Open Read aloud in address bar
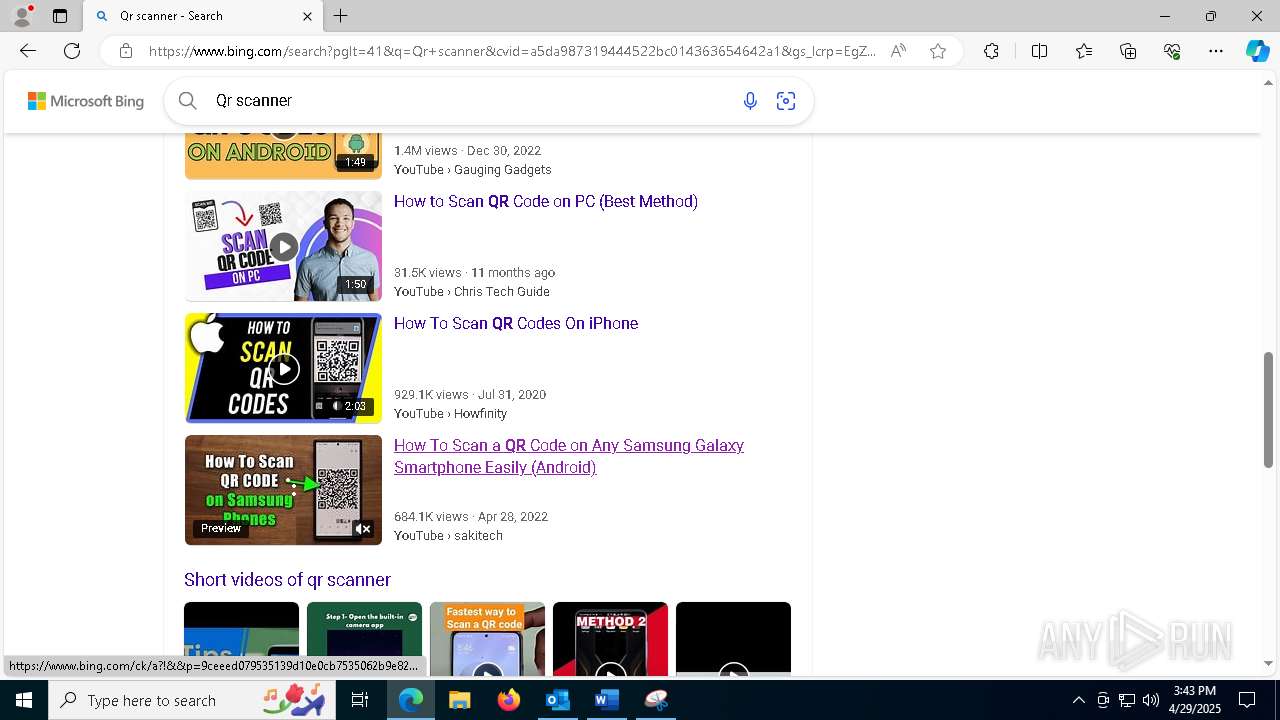Screen dimensions: 1280x720 pyautogui.click(x=898, y=51)
